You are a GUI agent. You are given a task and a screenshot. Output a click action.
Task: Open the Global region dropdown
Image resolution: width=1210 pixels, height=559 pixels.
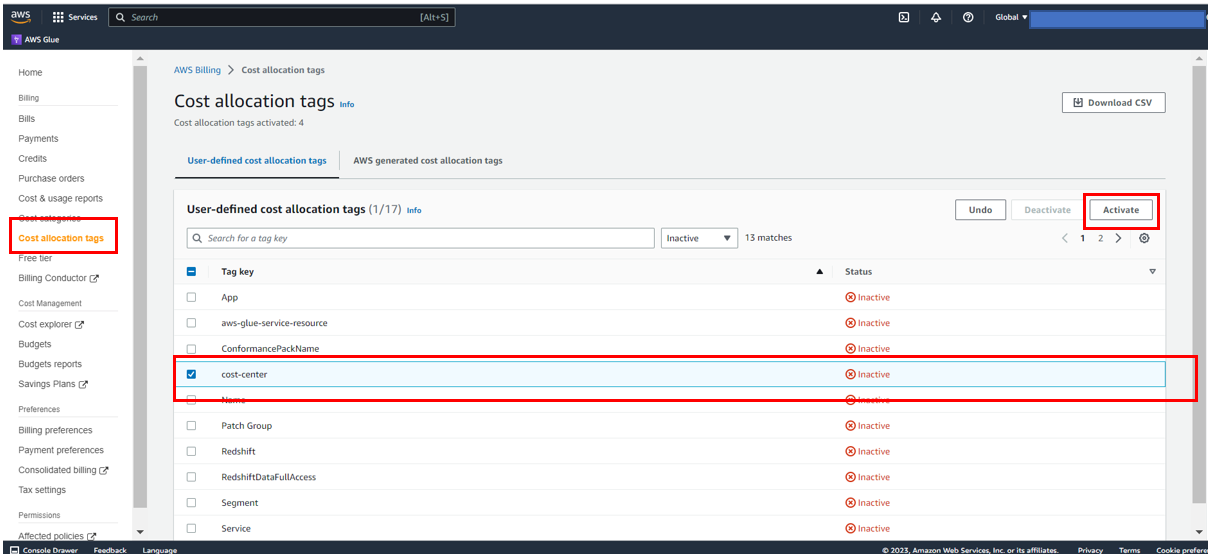[1011, 17]
